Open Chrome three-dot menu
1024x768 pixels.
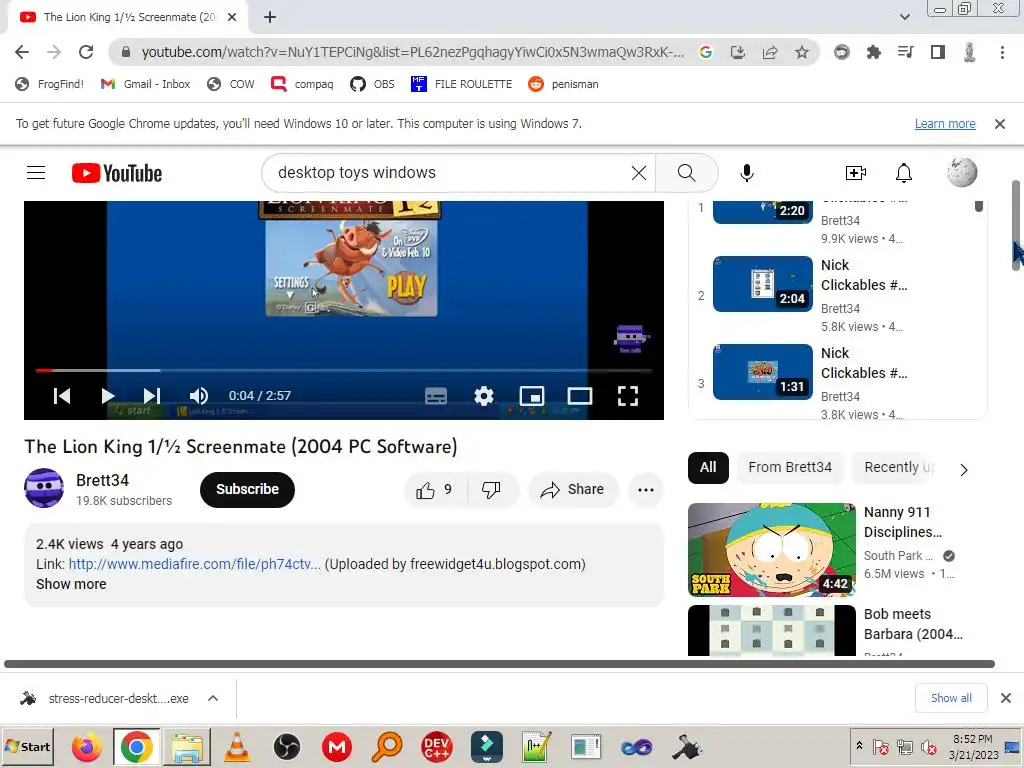pyautogui.click(x=1002, y=52)
